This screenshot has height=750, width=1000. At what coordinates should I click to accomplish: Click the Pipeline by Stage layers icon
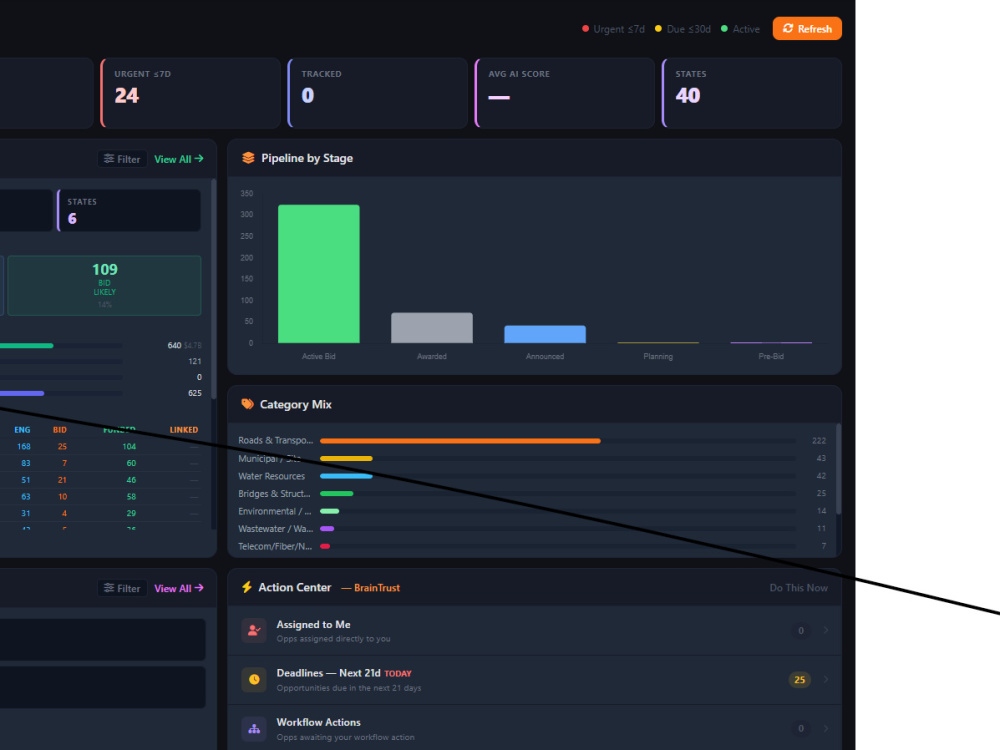point(248,158)
